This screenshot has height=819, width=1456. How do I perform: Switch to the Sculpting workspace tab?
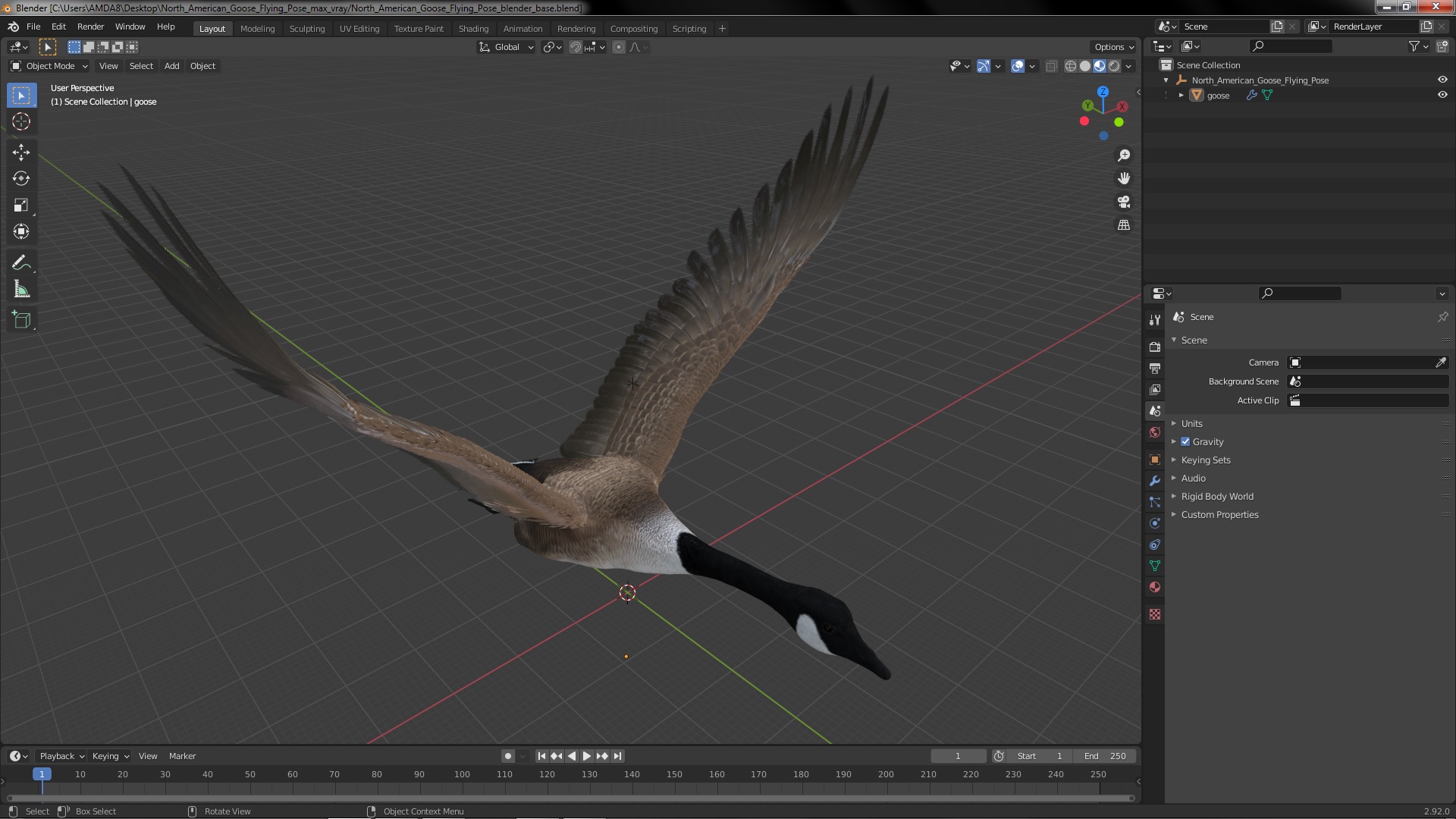(x=307, y=29)
